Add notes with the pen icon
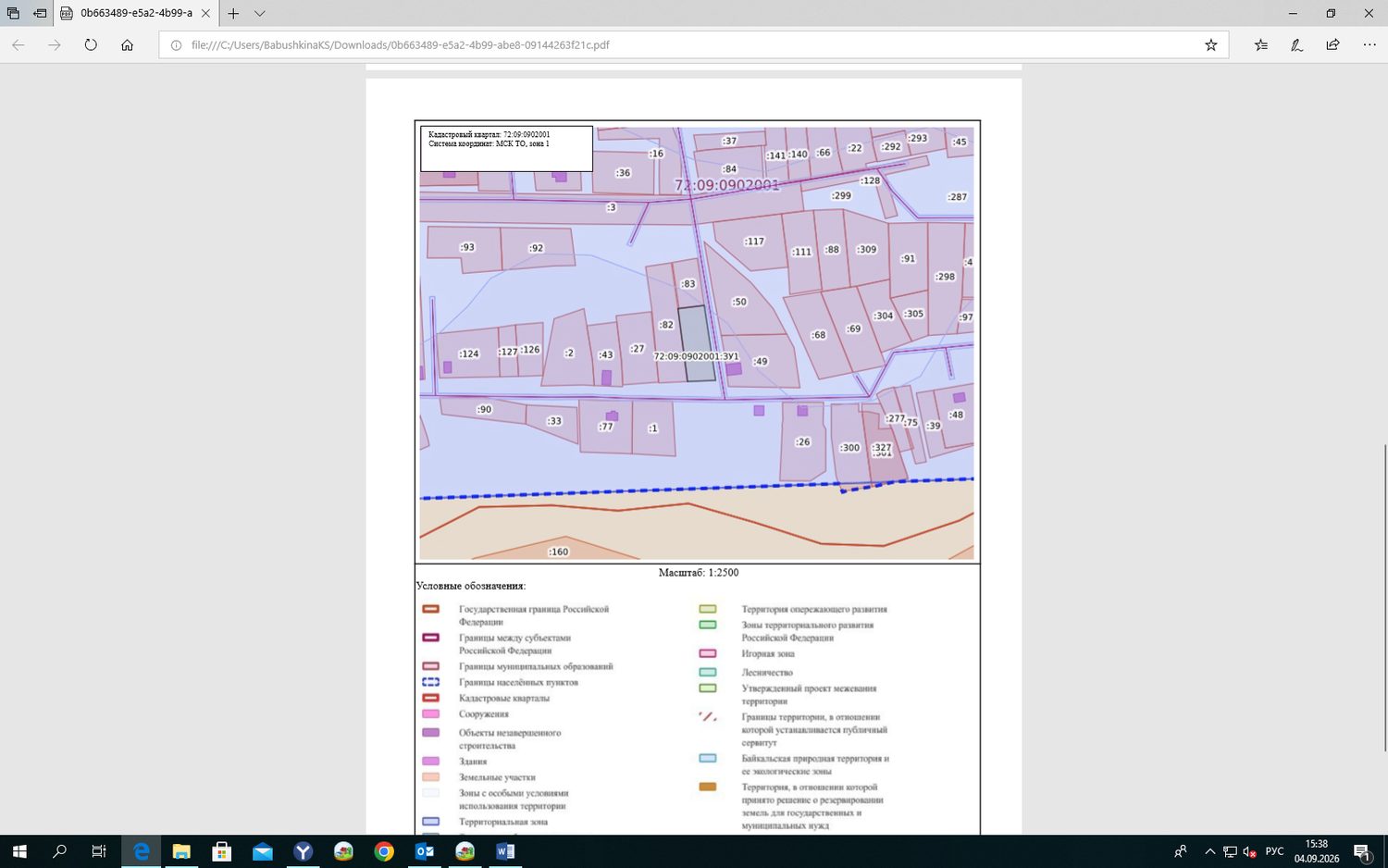The image size is (1388, 868). coord(1297,44)
